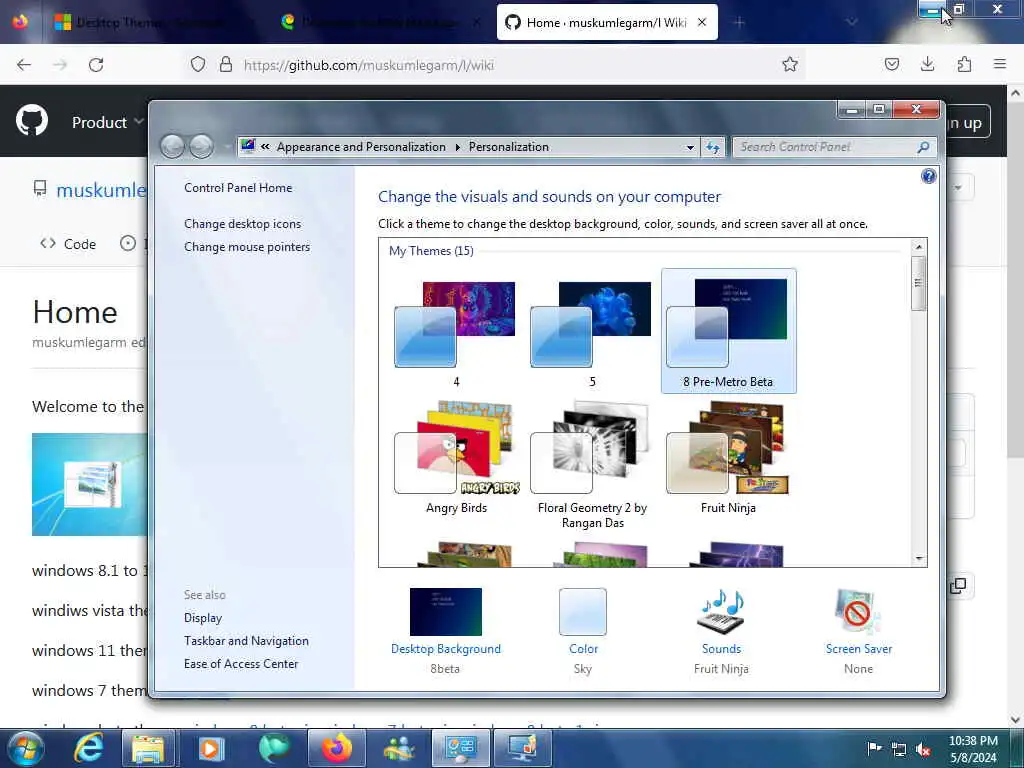Click Appearance and Personalization breadcrumb
Viewport: 1024px width, 768px height.
(361, 147)
